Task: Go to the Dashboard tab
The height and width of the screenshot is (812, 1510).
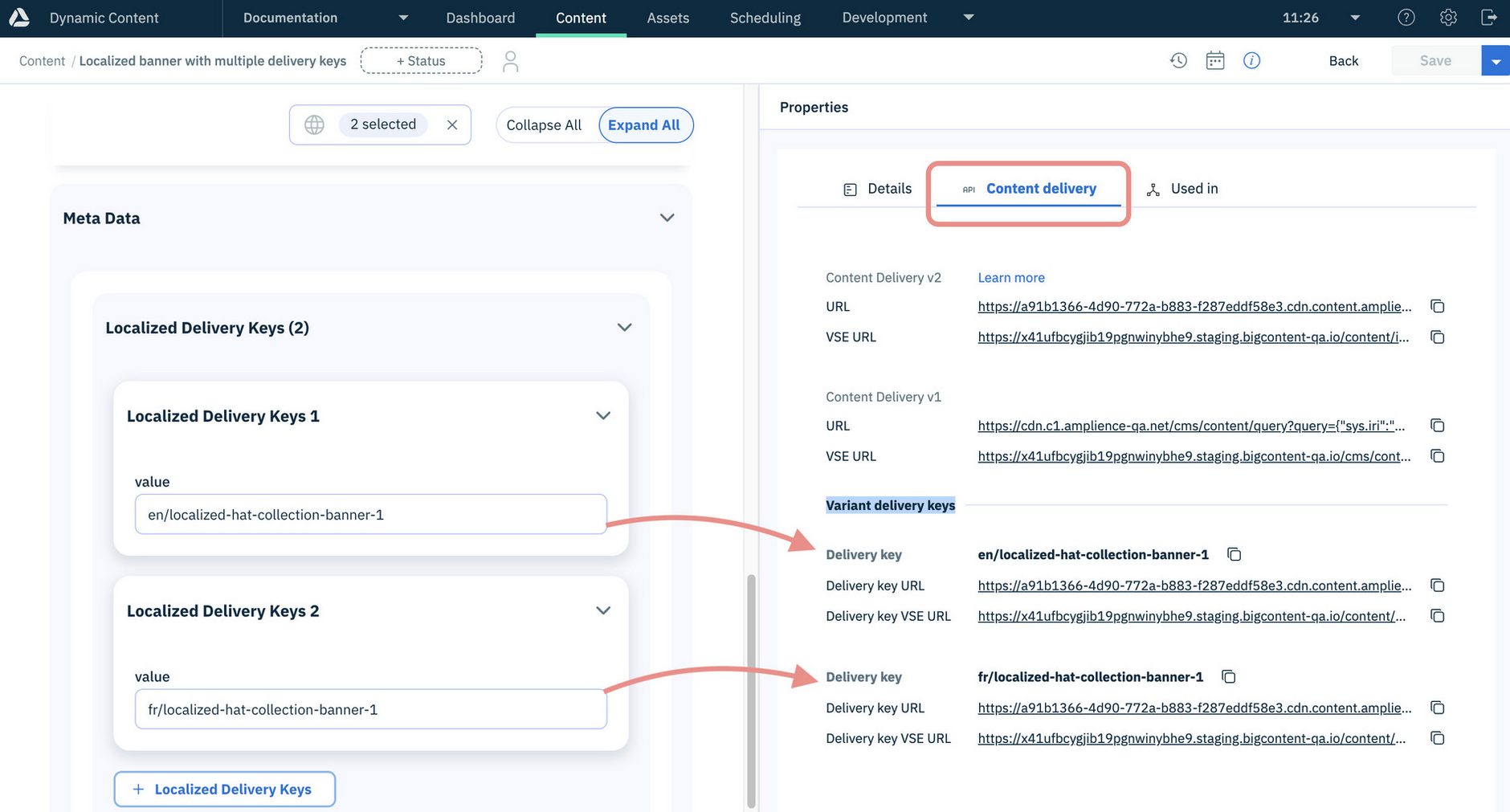Action: click(x=480, y=18)
